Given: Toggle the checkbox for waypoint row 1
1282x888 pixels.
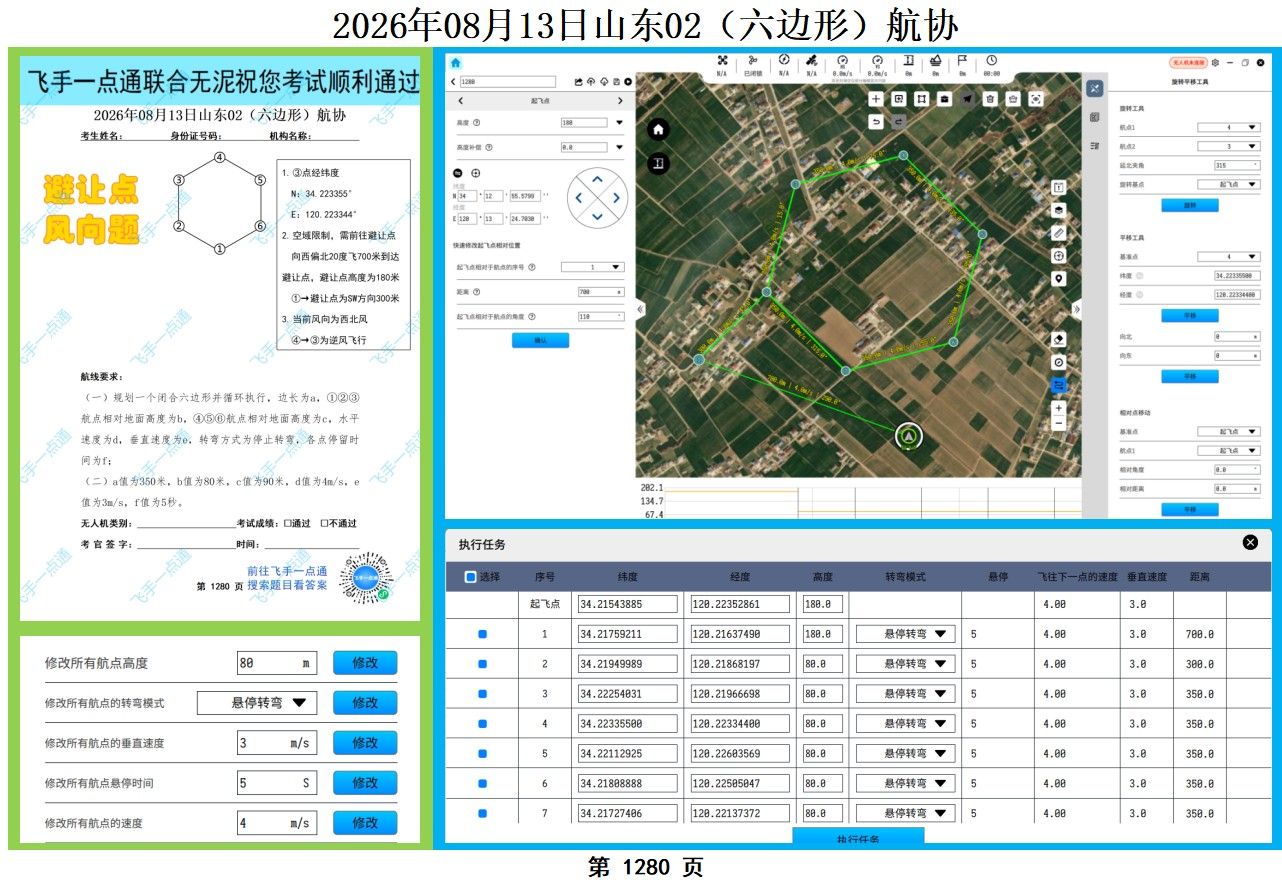Looking at the screenshot, I should [x=483, y=634].
